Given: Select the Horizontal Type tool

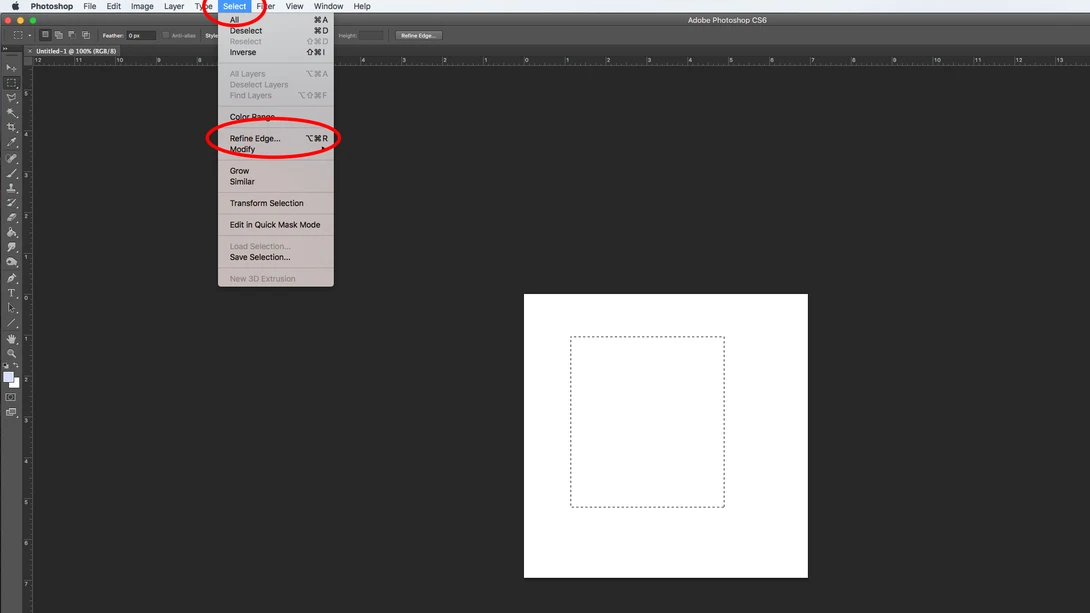Looking at the screenshot, I should click(x=11, y=293).
